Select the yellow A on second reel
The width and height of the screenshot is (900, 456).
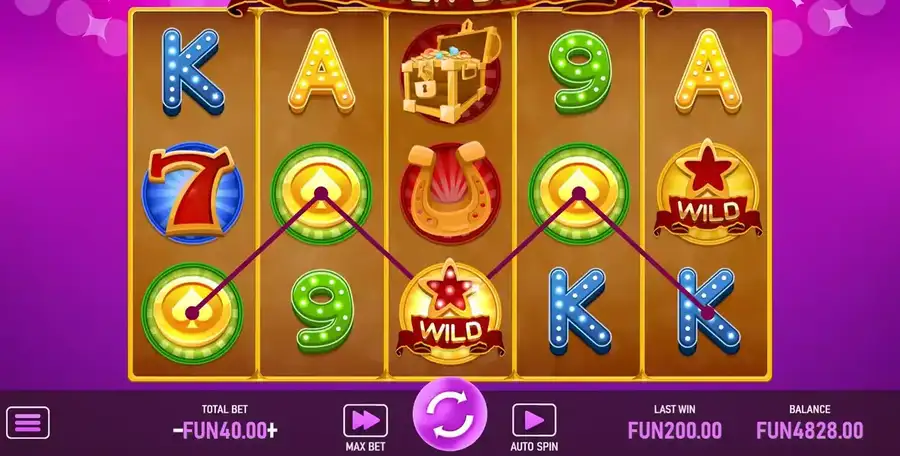(321, 71)
